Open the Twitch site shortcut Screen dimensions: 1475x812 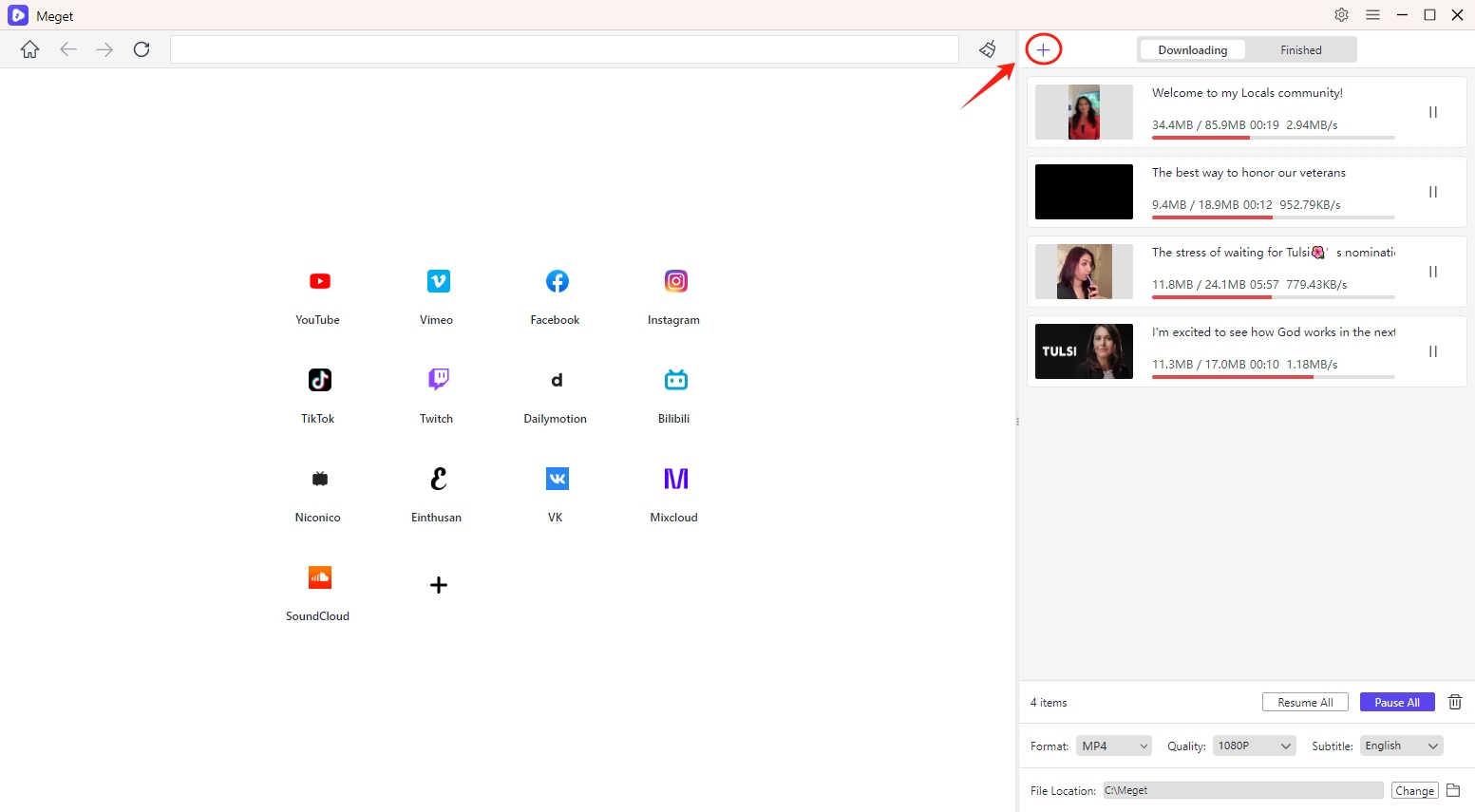[x=438, y=381]
